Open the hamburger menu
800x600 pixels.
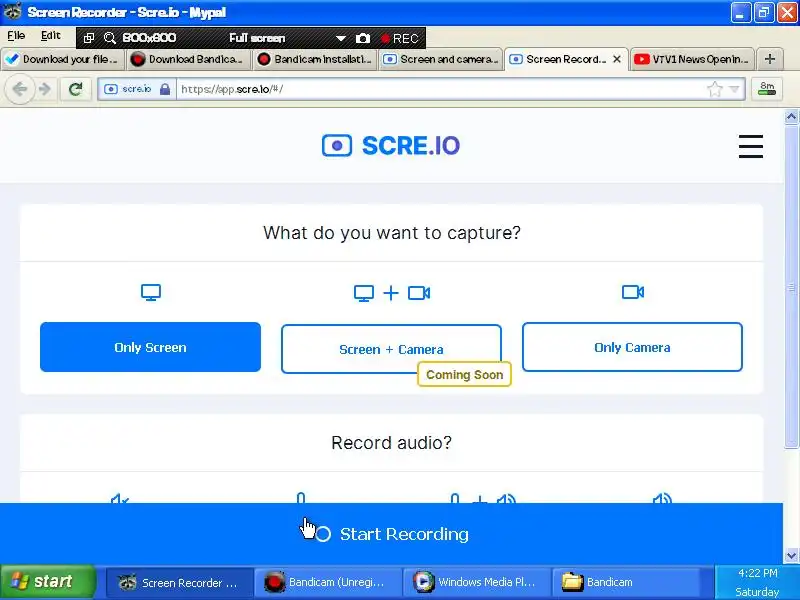click(751, 146)
